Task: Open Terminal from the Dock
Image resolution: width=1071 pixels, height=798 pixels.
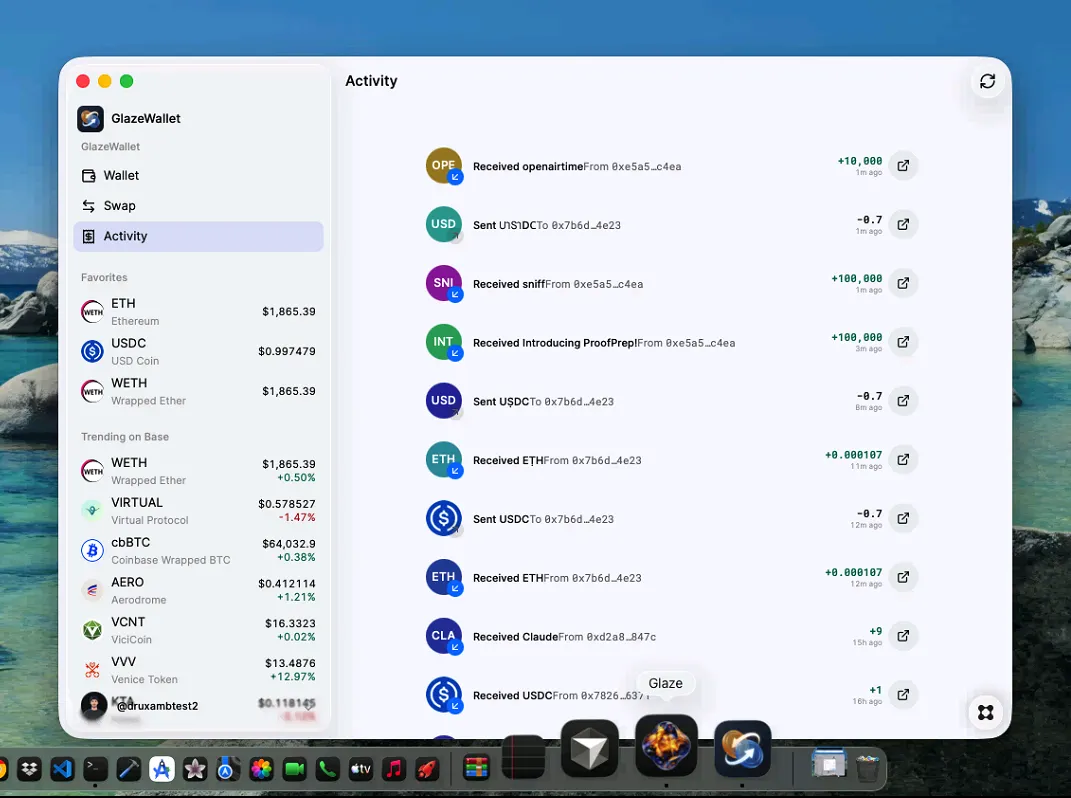Action: point(95,769)
